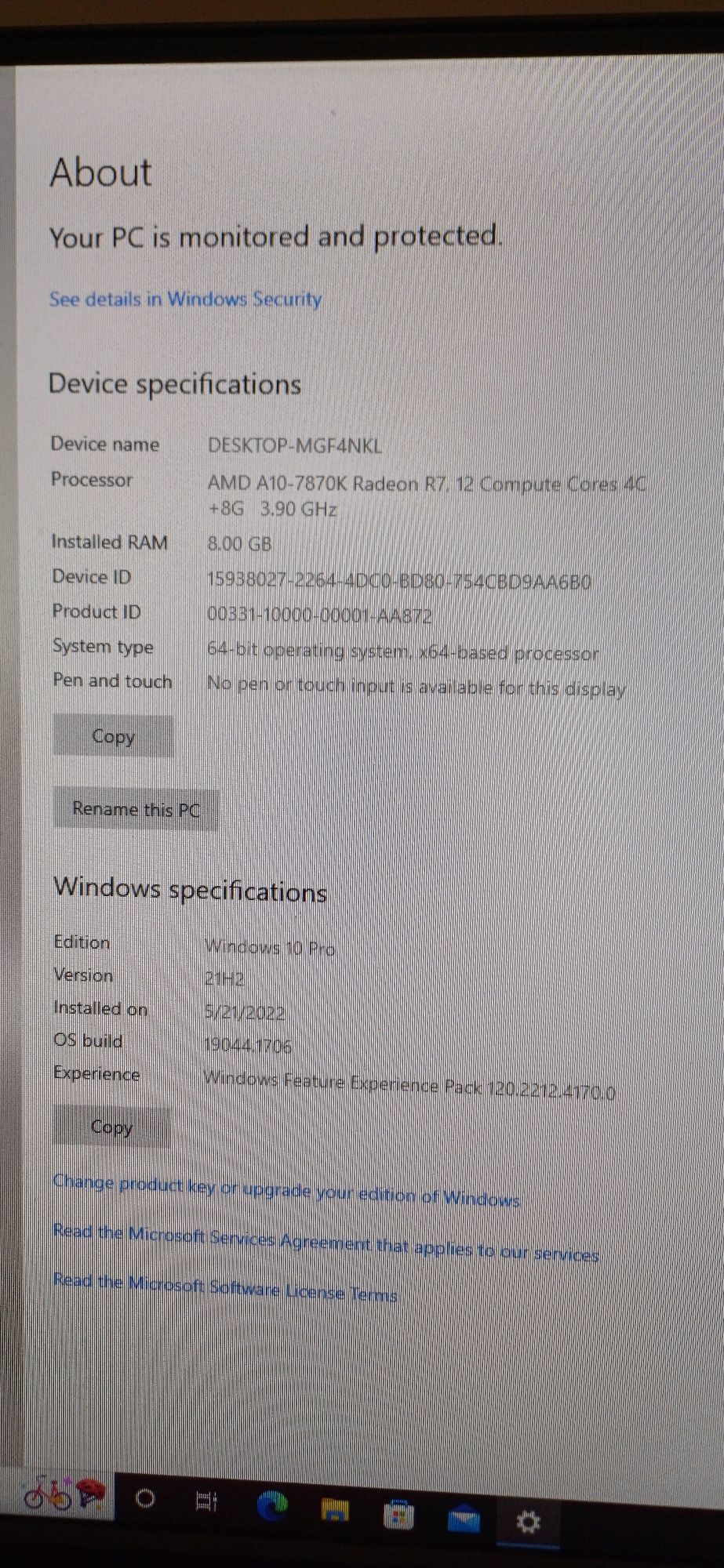Select the processor text AMD A10-7870K
724x1568 pixels.
(427, 496)
